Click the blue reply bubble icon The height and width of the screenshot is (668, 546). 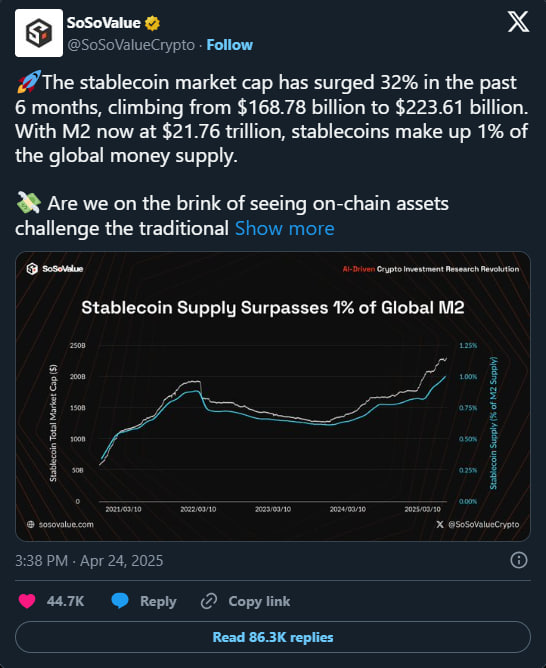pyautogui.click(x=120, y=601)
